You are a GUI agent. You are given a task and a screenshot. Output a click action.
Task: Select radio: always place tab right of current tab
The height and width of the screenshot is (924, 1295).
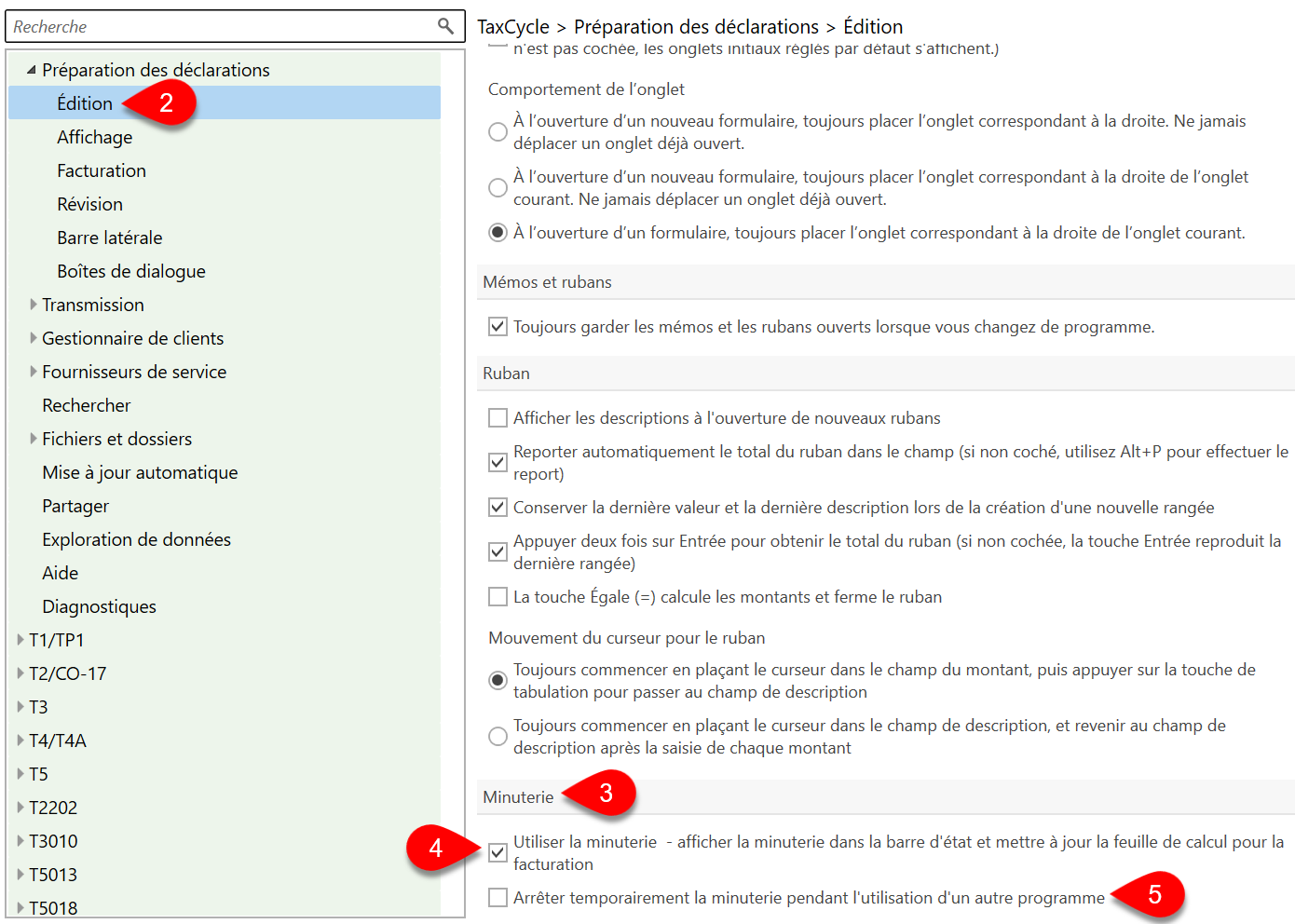coord(498,233)
